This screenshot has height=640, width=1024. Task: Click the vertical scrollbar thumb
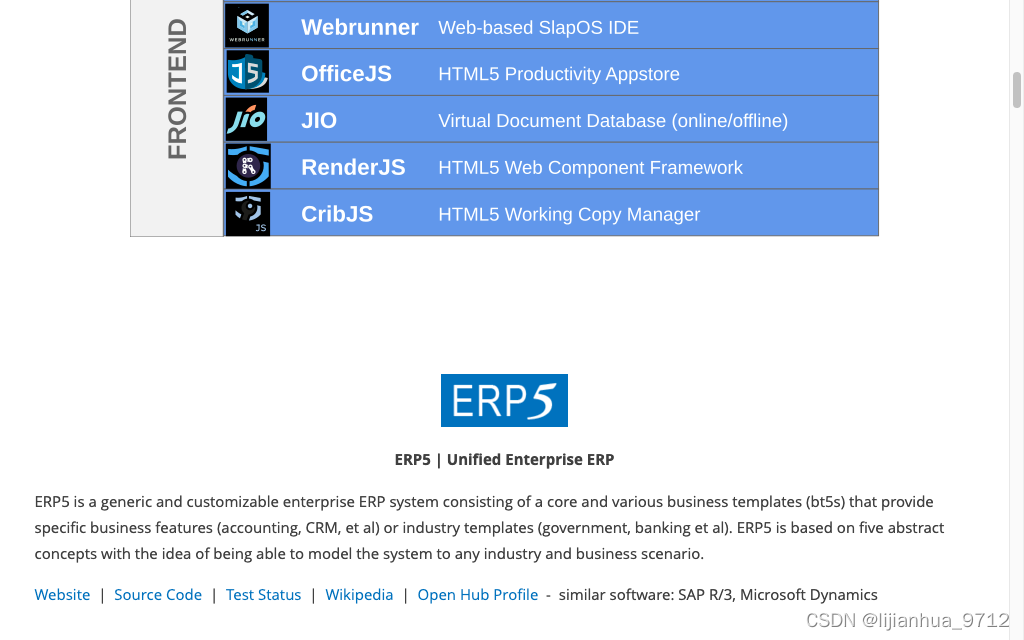pyautogui.click(x=1016, y=88)
